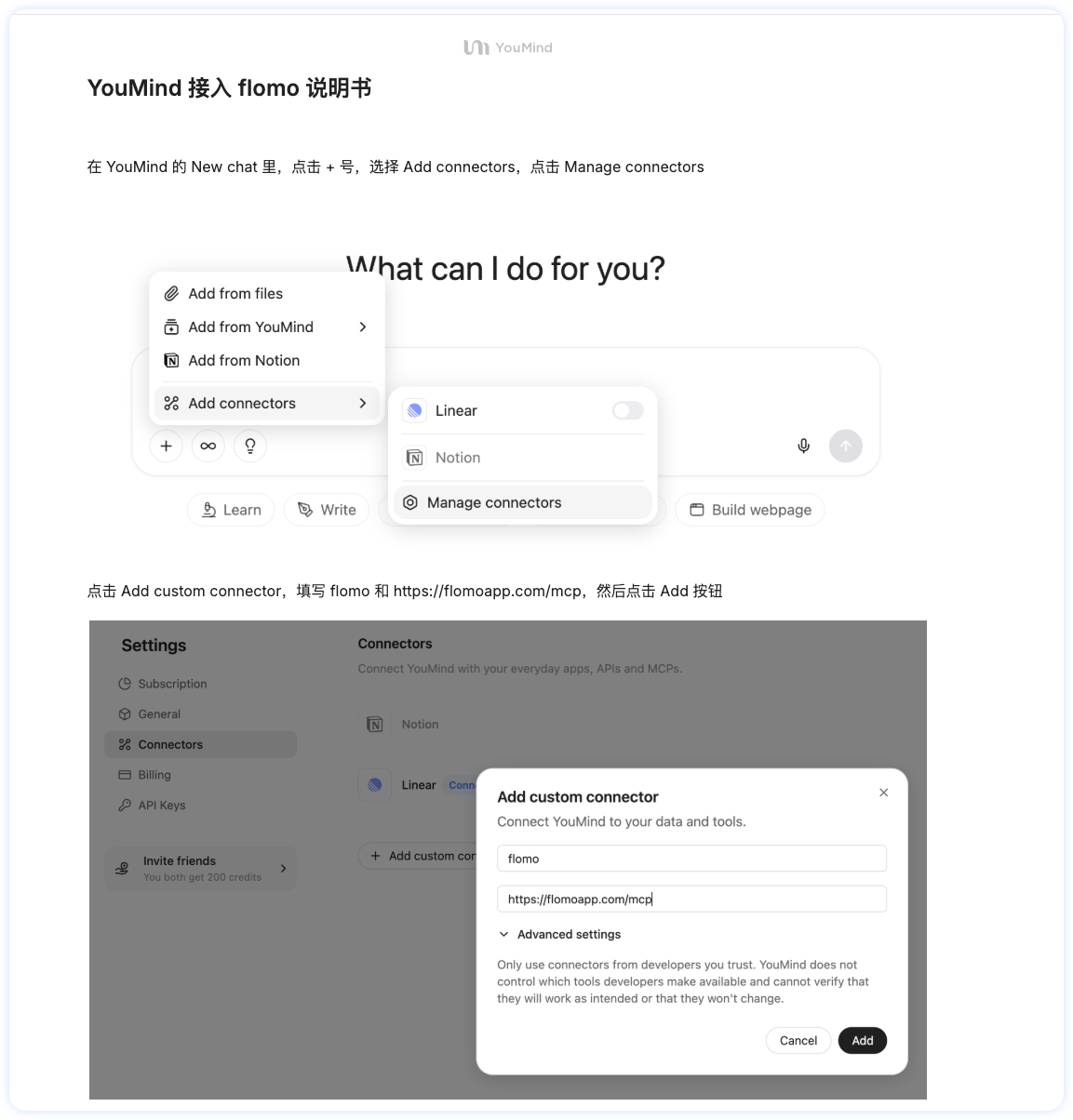Click the infinity loop icon button
The height and width of the screenshot is (1120, 1073).
click(208, 446)
